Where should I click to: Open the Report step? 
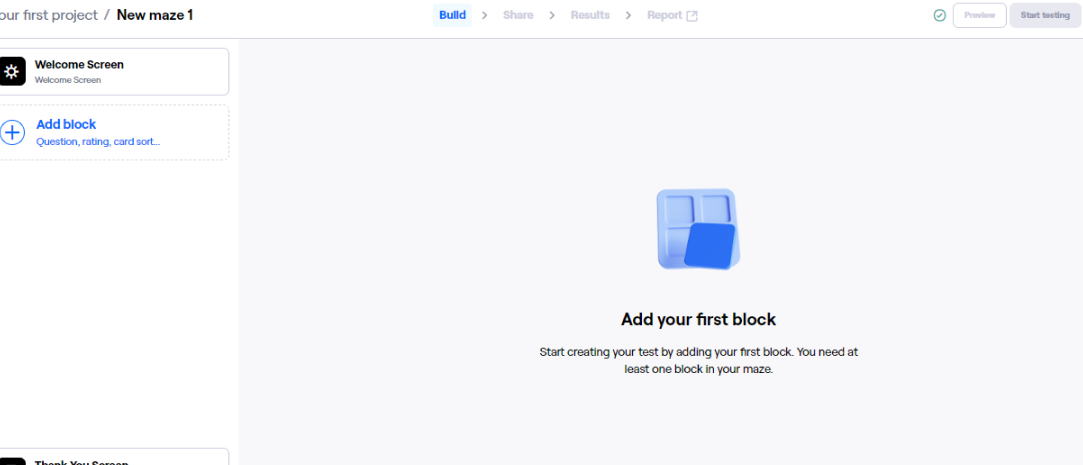point(672,15)
